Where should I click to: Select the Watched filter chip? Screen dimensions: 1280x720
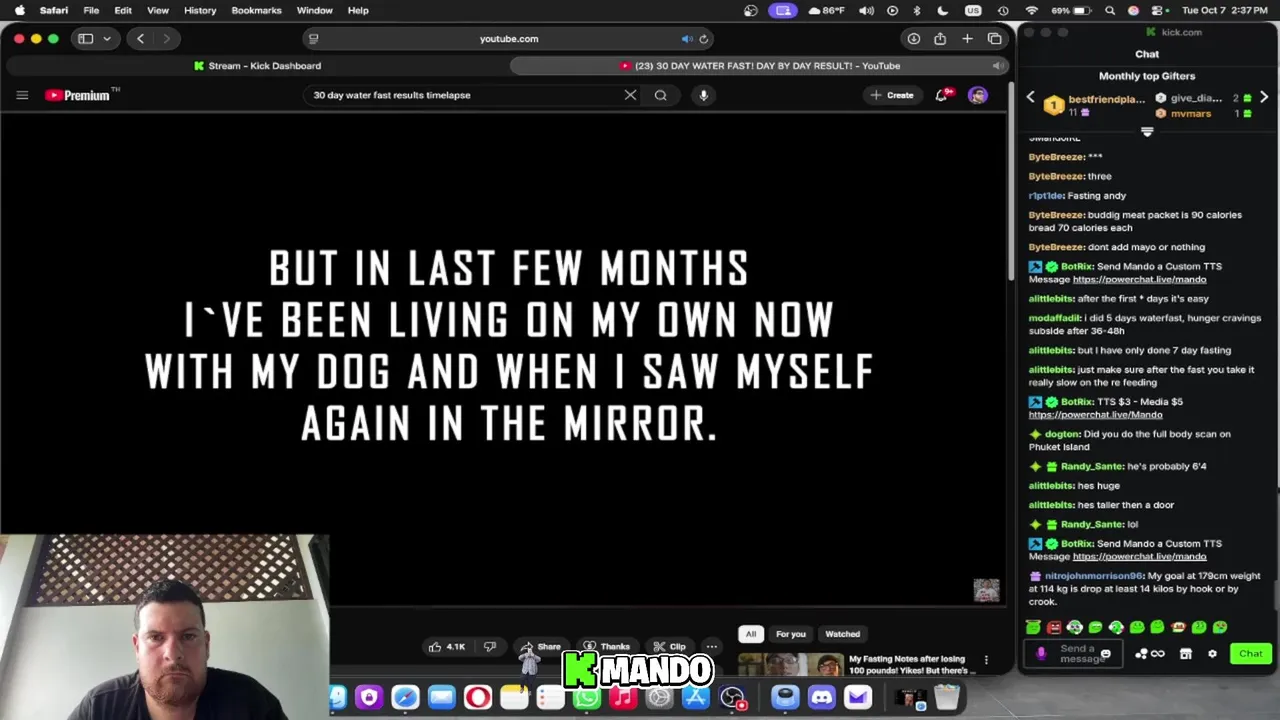[x=842, y=634]
